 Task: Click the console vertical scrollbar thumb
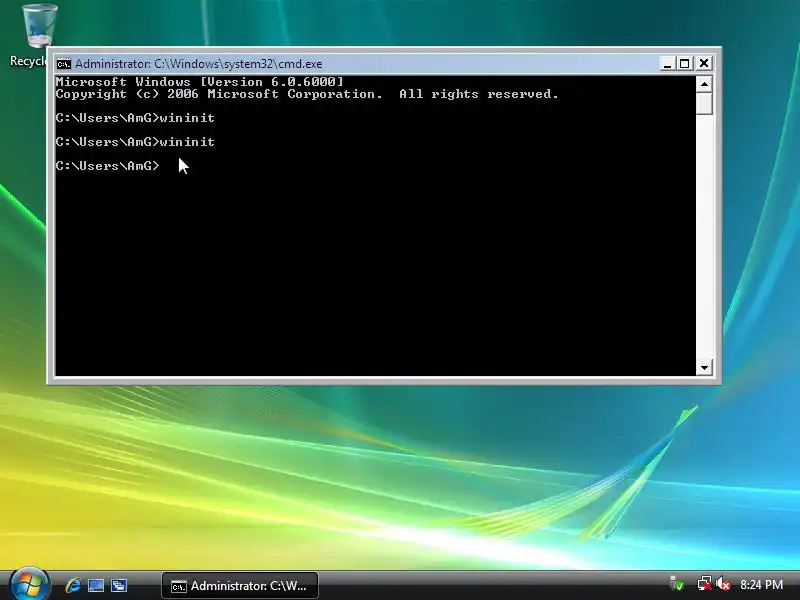pyautogui.click(x=705, y=104)
